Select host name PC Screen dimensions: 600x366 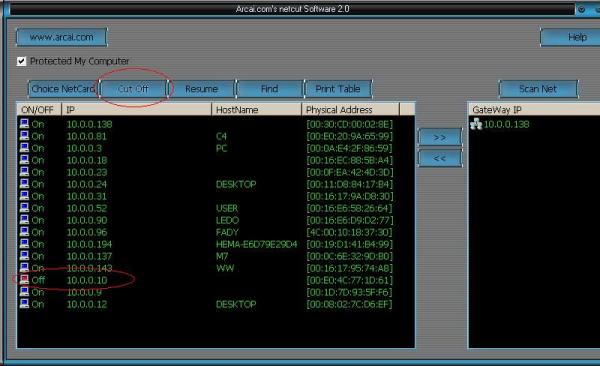pos(222,148)
